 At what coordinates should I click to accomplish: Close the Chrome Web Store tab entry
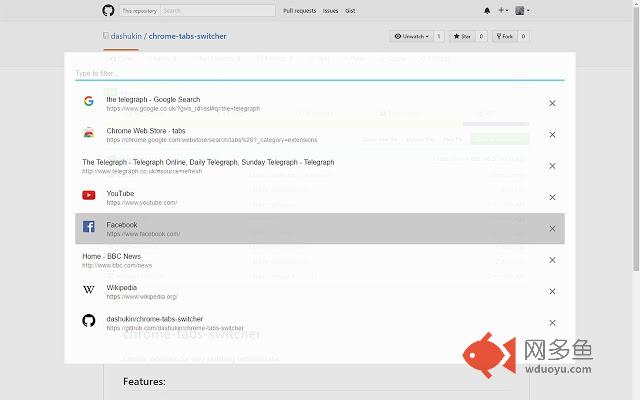552,135
